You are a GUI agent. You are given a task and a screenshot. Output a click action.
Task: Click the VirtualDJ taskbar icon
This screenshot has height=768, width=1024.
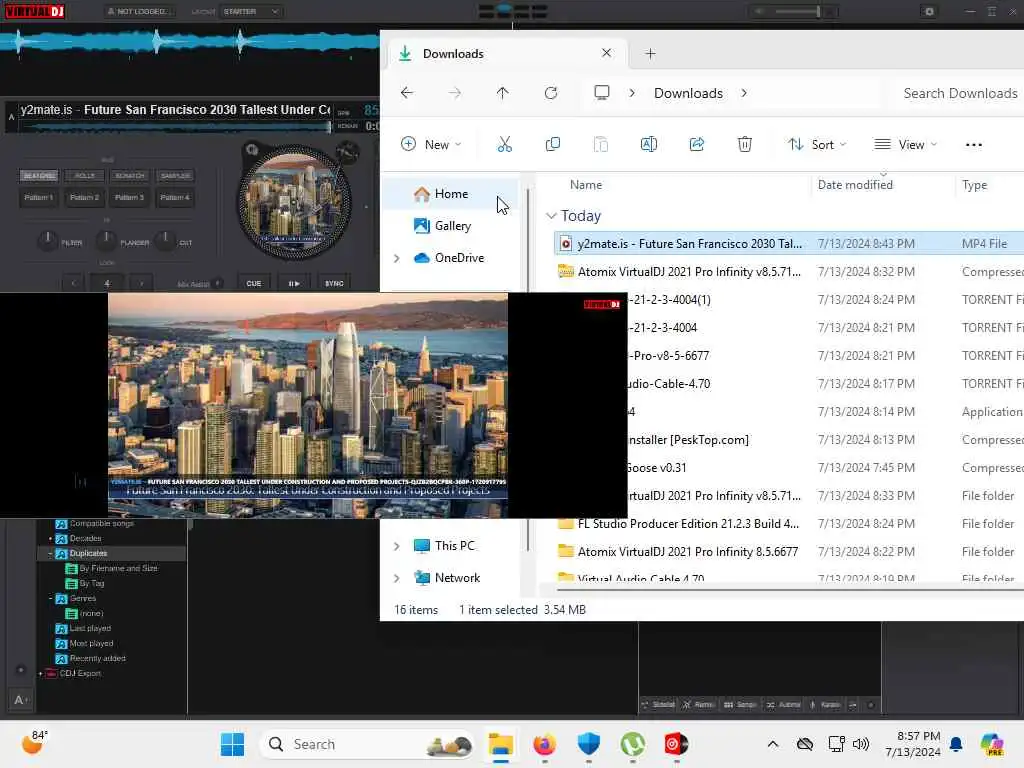[x=676, y=744]
